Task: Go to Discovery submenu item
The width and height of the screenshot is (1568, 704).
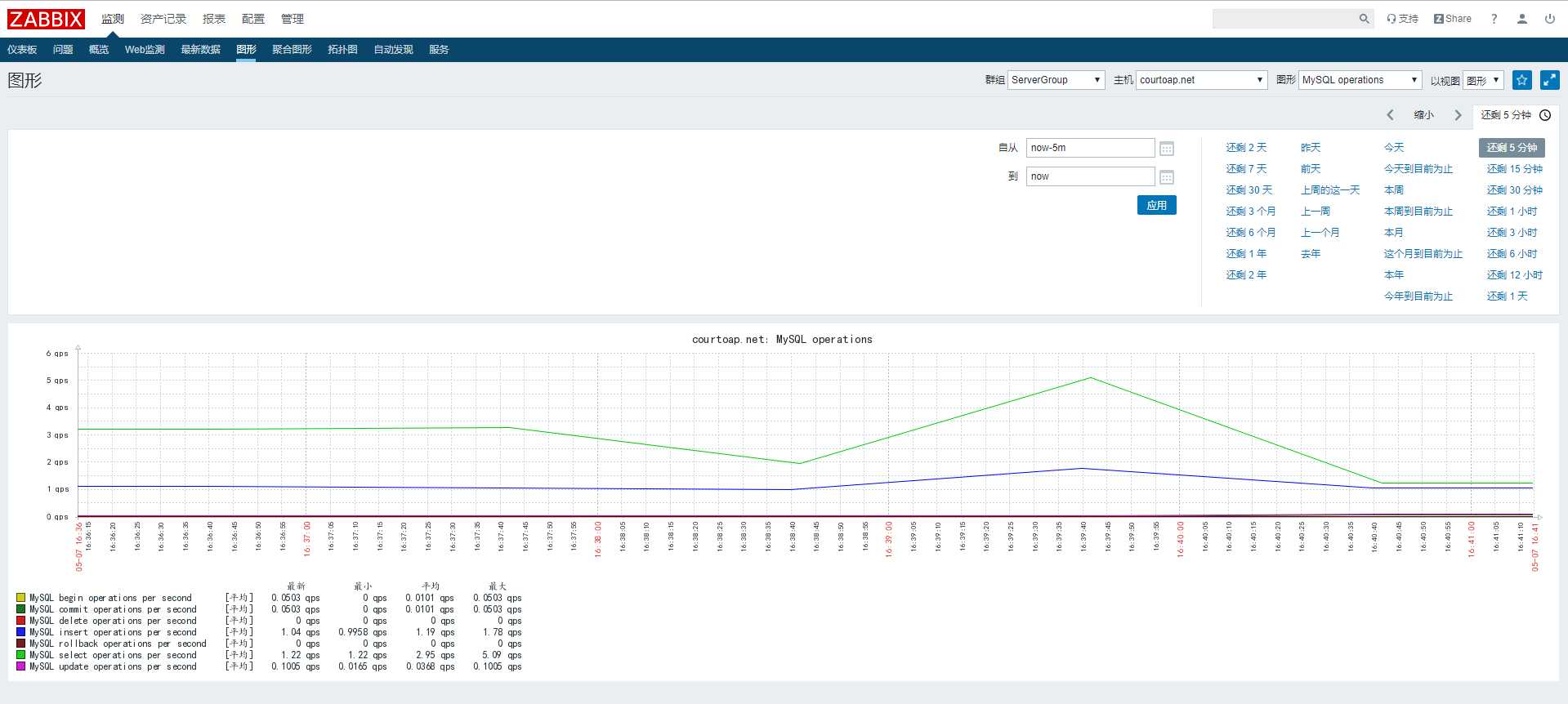Action: click(x=393, y=50)
